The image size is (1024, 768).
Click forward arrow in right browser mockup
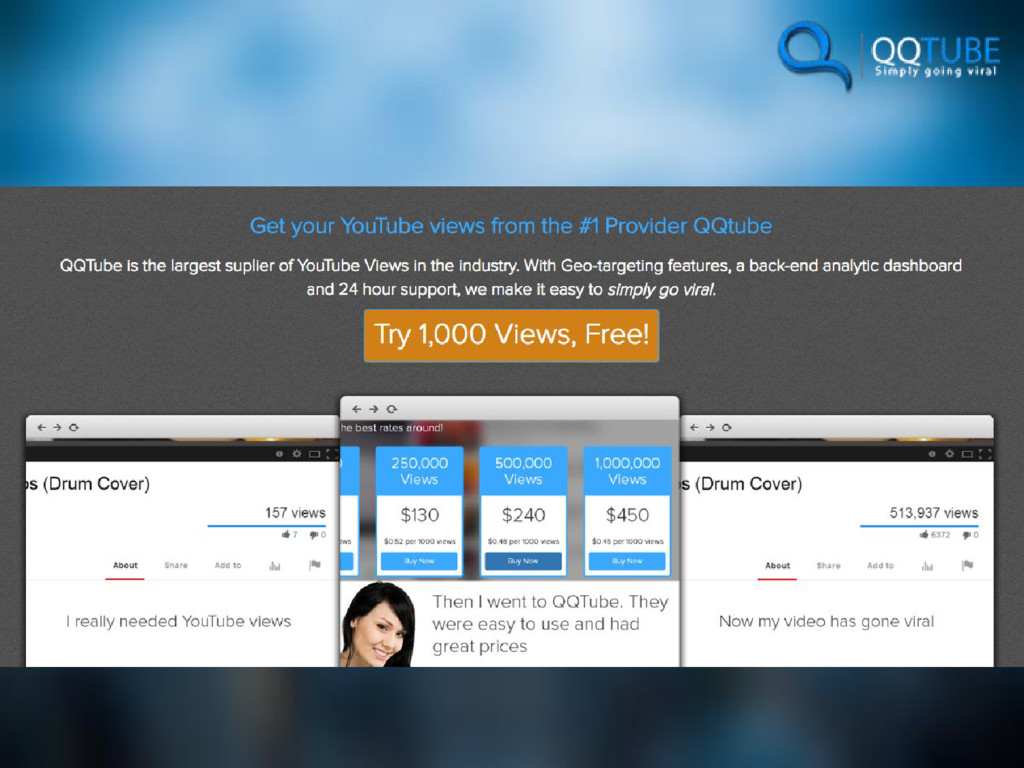[x=710, y=427]
